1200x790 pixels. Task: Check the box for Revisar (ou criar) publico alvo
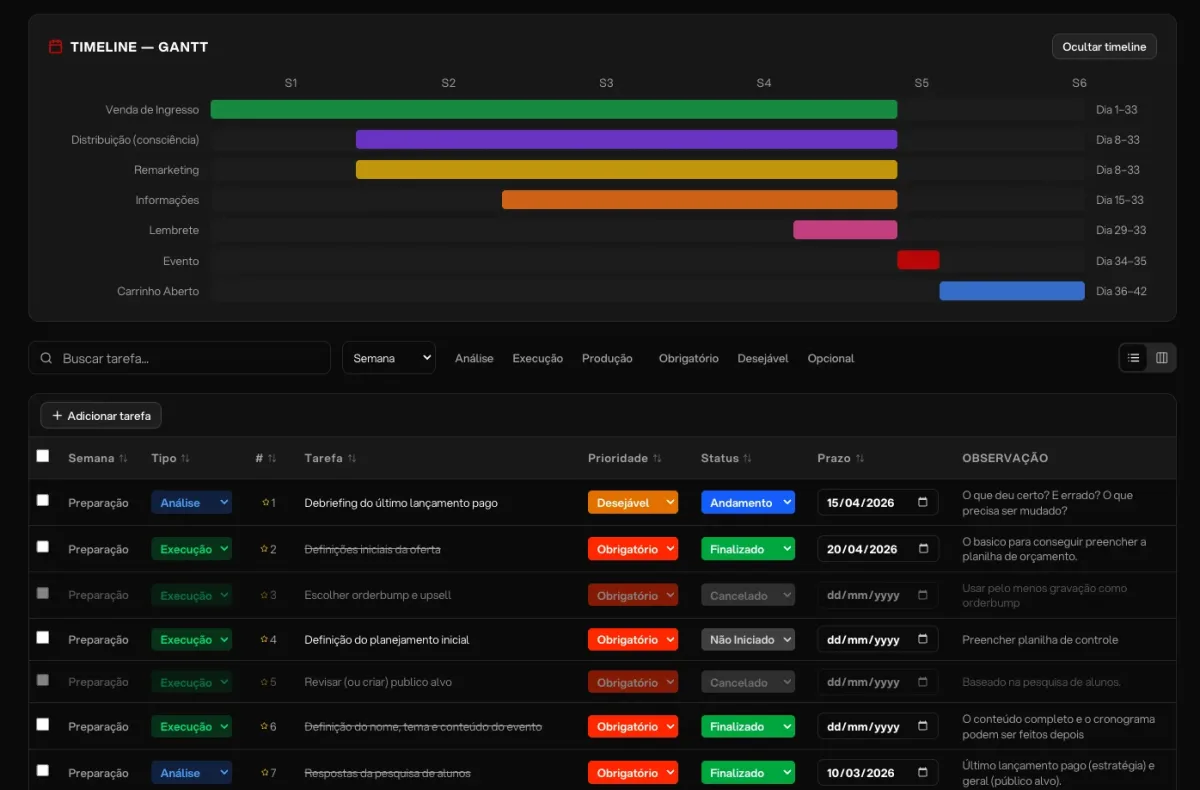coord(42,680)
